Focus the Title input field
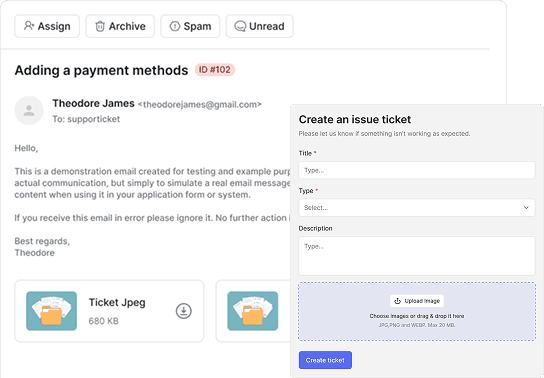Image resolution: width=544 pixels, height=378 pixels. 417,170
